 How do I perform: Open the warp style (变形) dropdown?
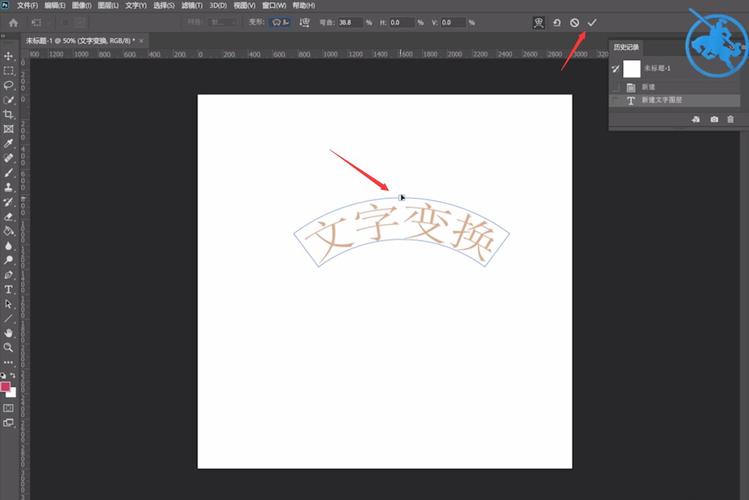tap(280, 22)
